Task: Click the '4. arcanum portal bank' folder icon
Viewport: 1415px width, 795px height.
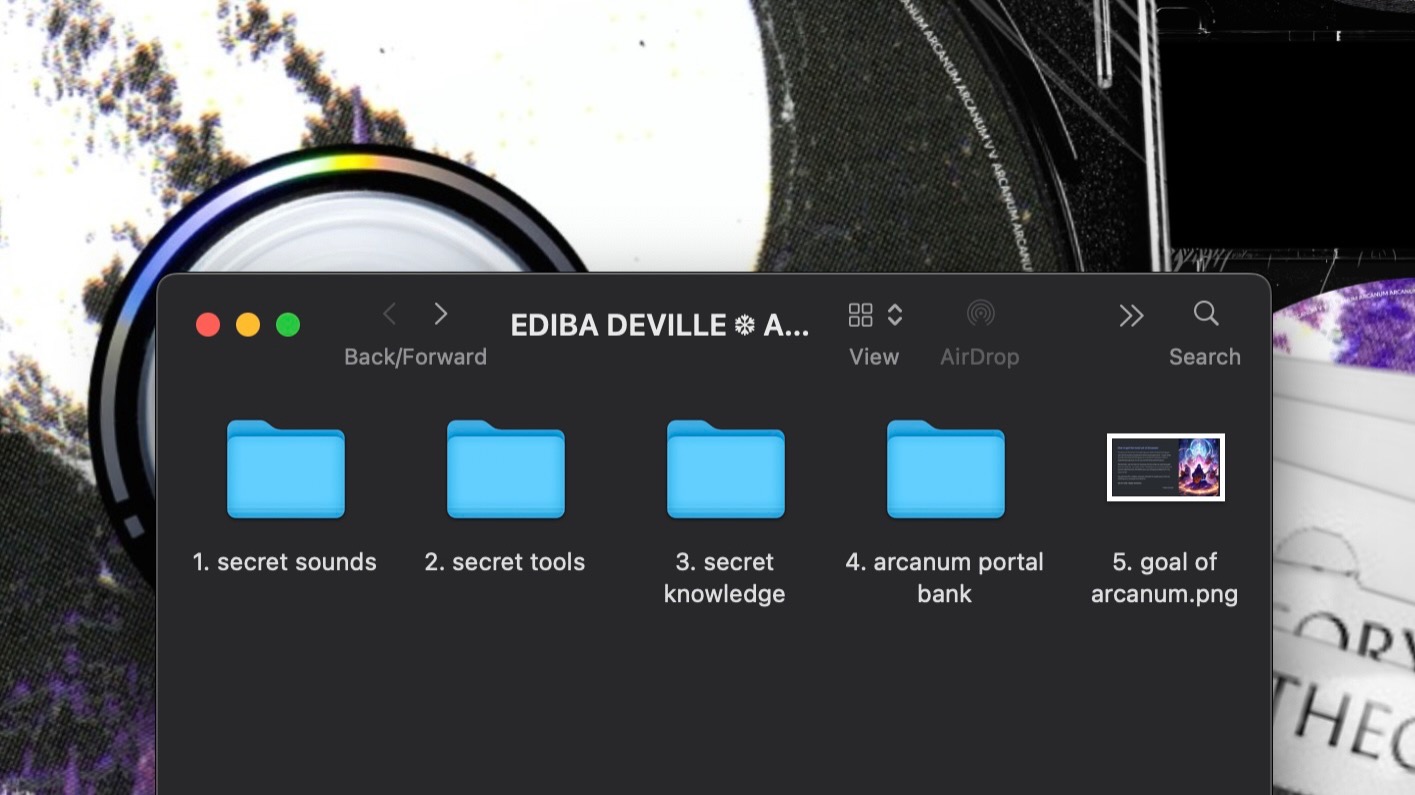Action: (945, 469)
